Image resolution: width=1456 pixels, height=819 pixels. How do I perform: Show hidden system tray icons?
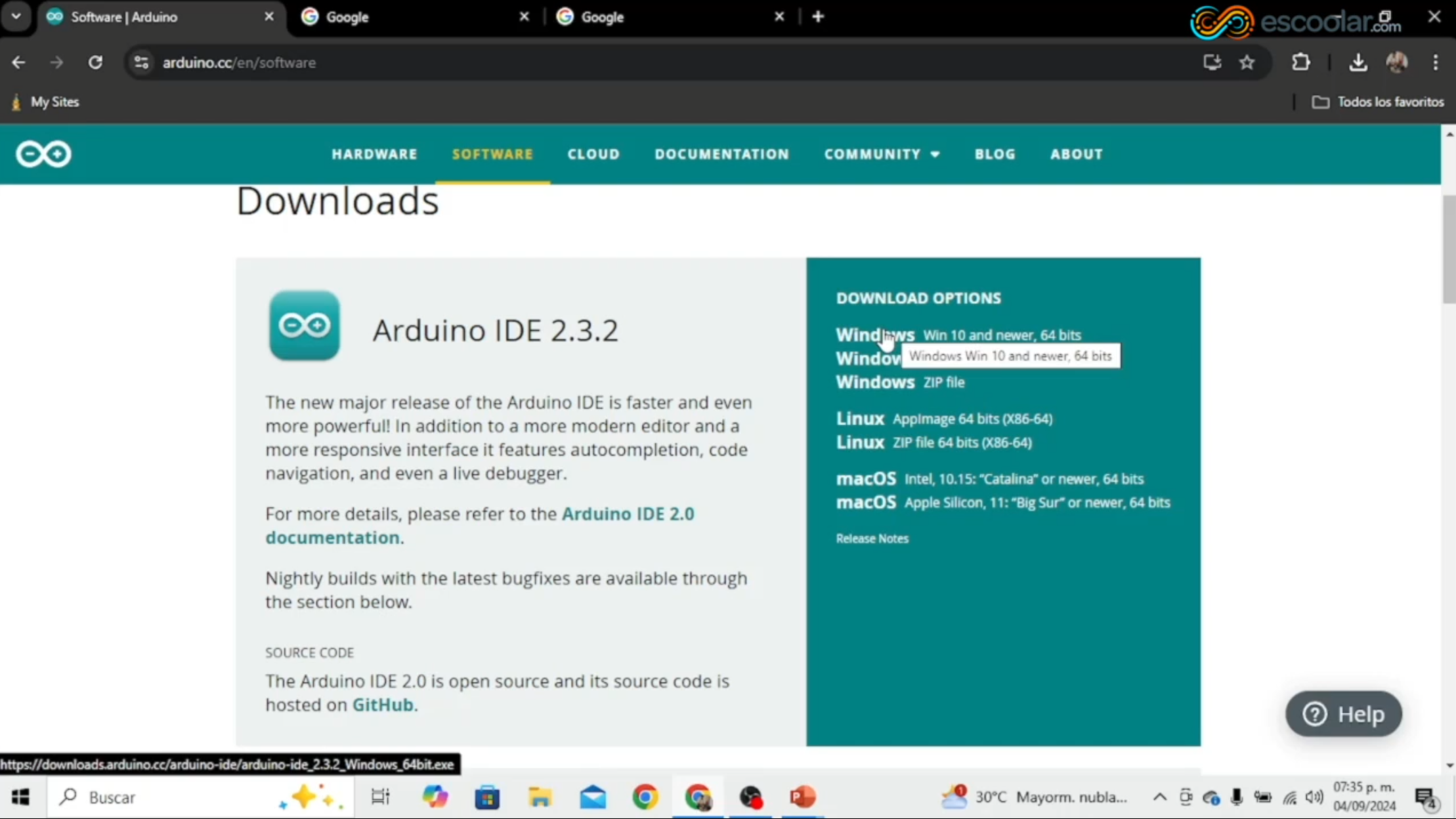tap(1159, 797)
